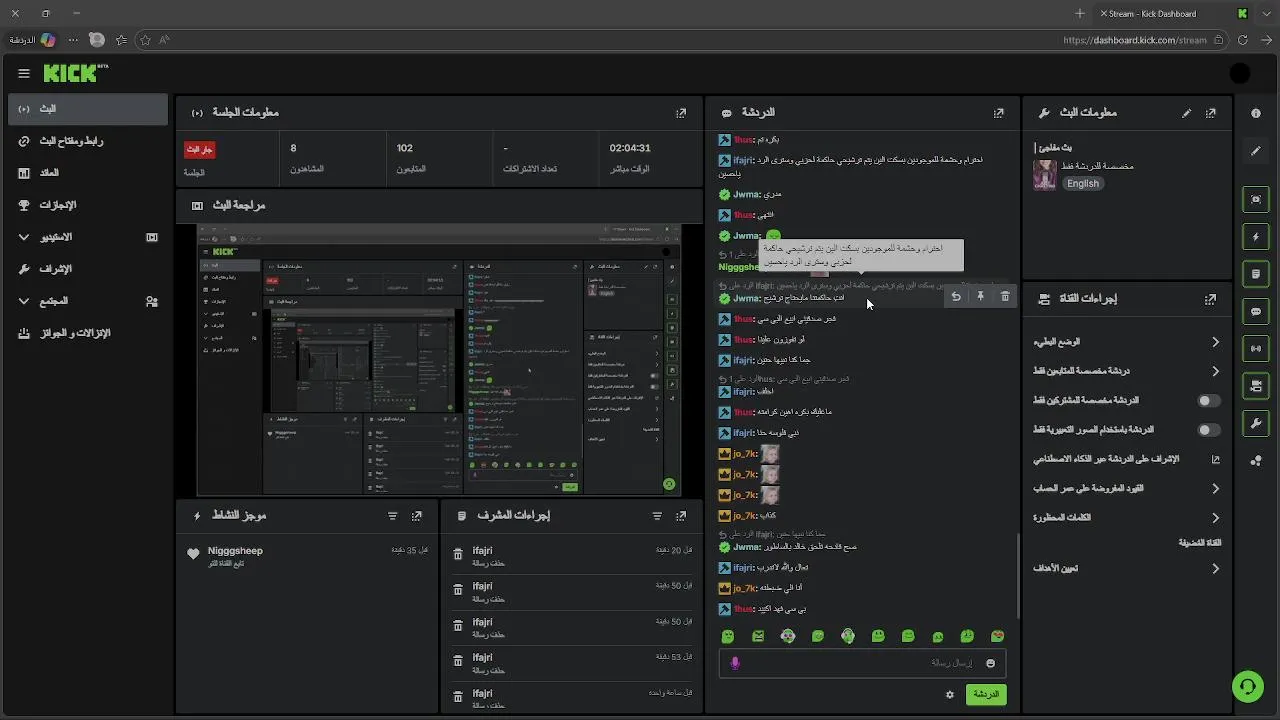
Task: Click the rightmost red-green quick emote
Action: point(997,636)
